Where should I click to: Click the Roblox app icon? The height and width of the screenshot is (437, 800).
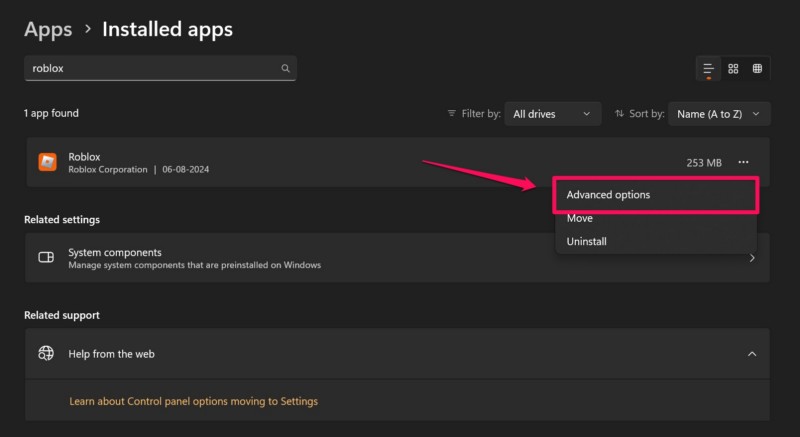coord(47,162)
